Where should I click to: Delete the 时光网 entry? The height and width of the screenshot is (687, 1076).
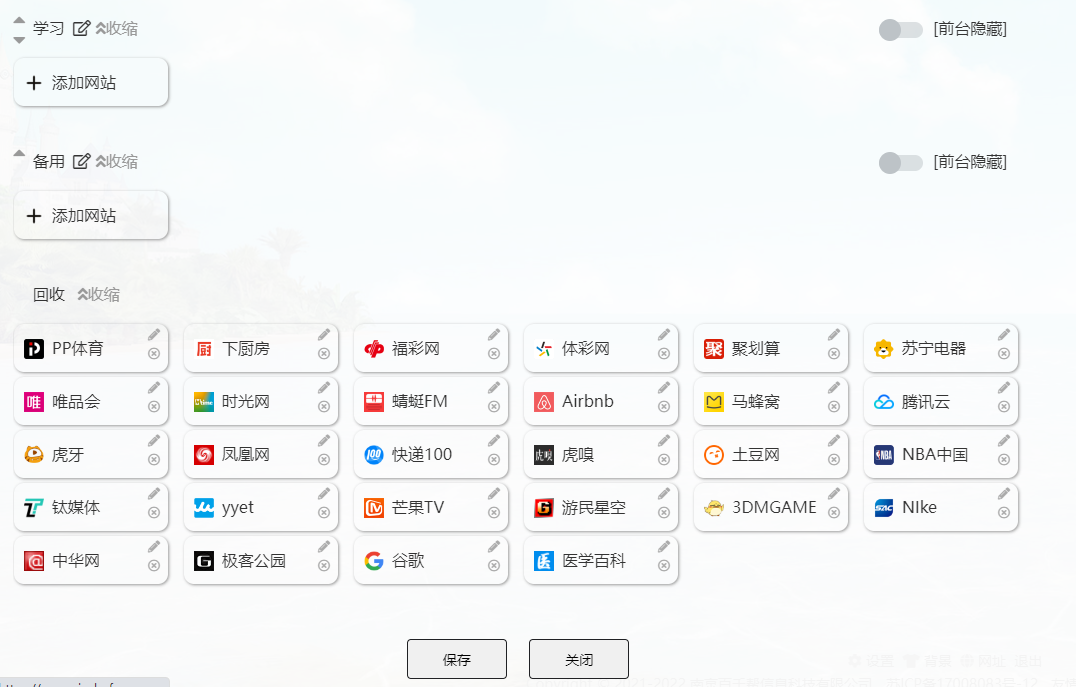tap(324, 406)
